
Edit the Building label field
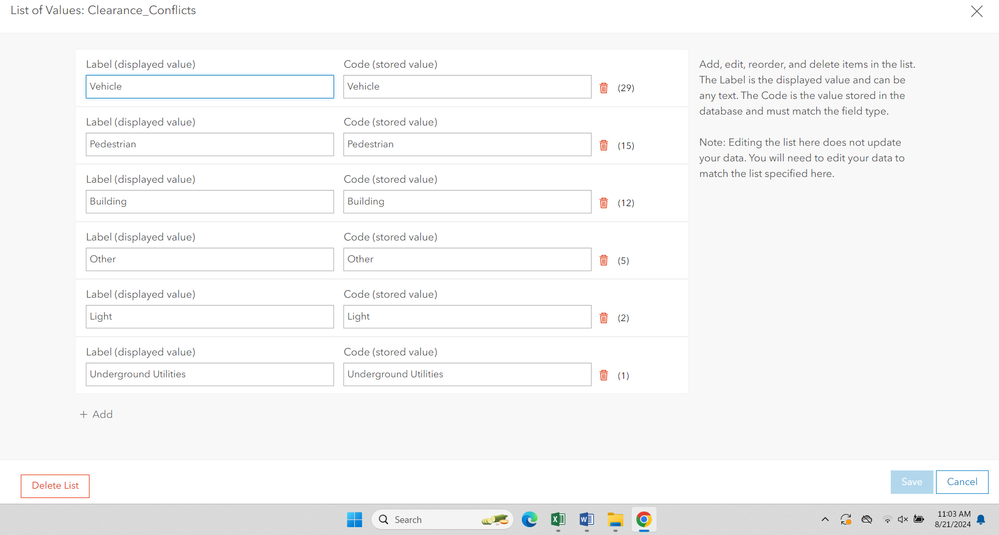click(x=210, y=202)
